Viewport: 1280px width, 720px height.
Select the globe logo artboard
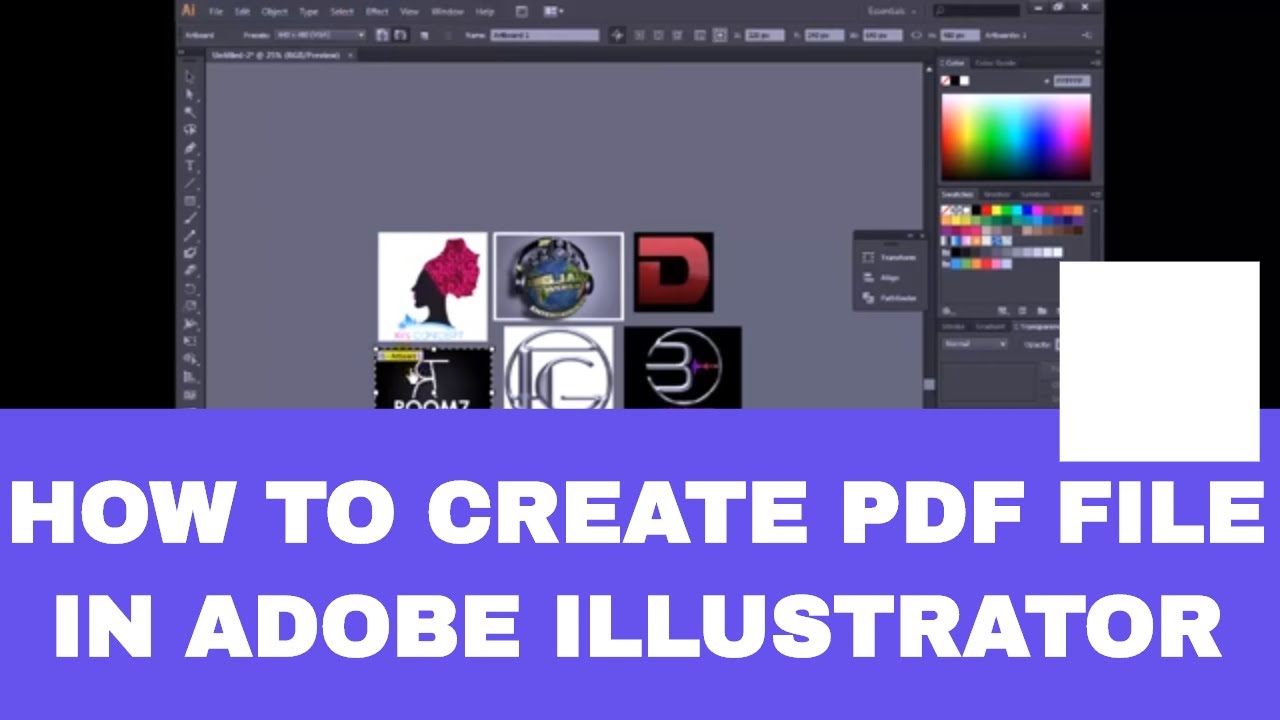point(558,276)
